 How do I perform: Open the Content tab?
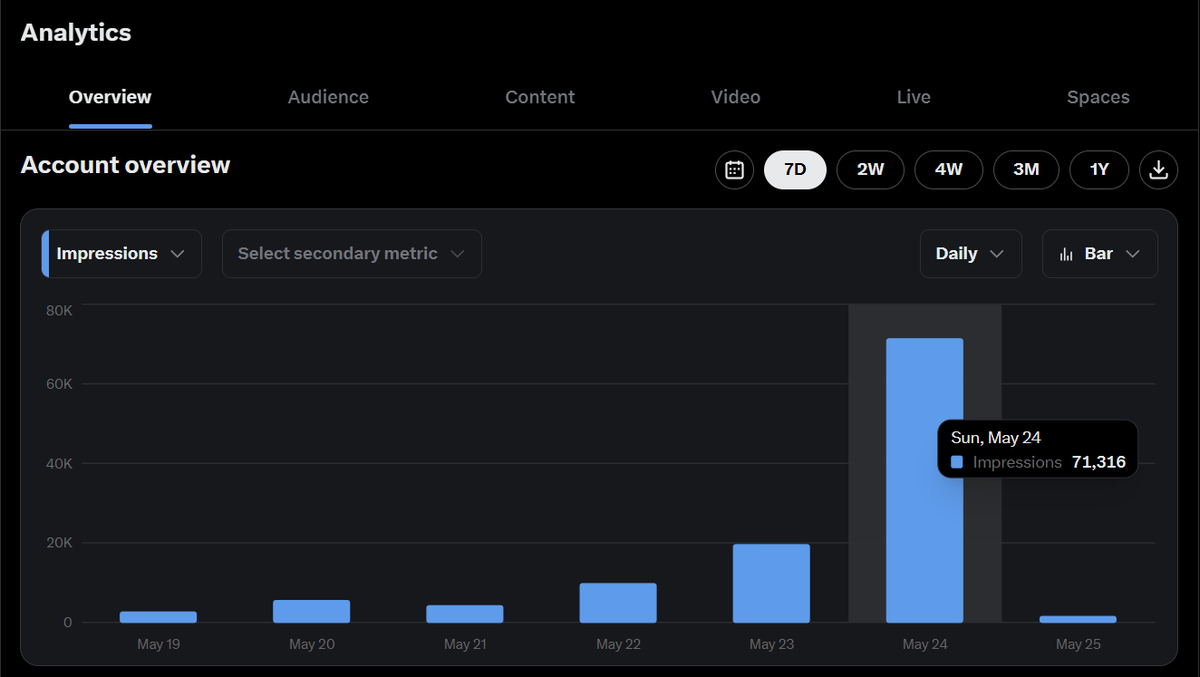pos(540,97)
